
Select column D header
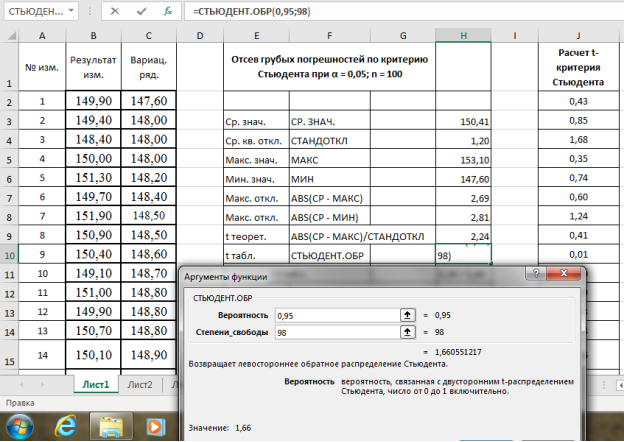click(x=200, y=36)
